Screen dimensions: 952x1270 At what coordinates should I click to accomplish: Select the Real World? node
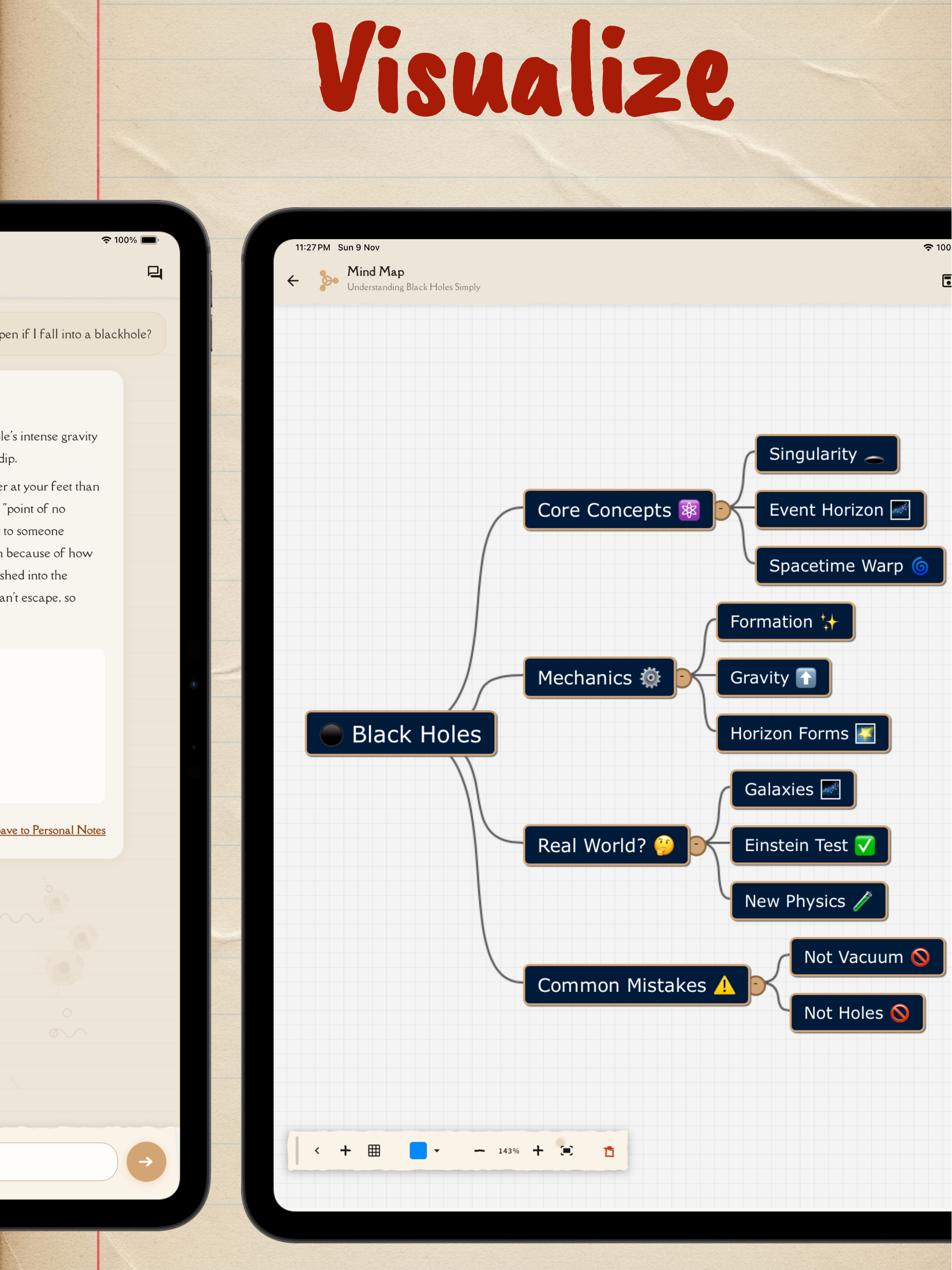coord(606,845)
